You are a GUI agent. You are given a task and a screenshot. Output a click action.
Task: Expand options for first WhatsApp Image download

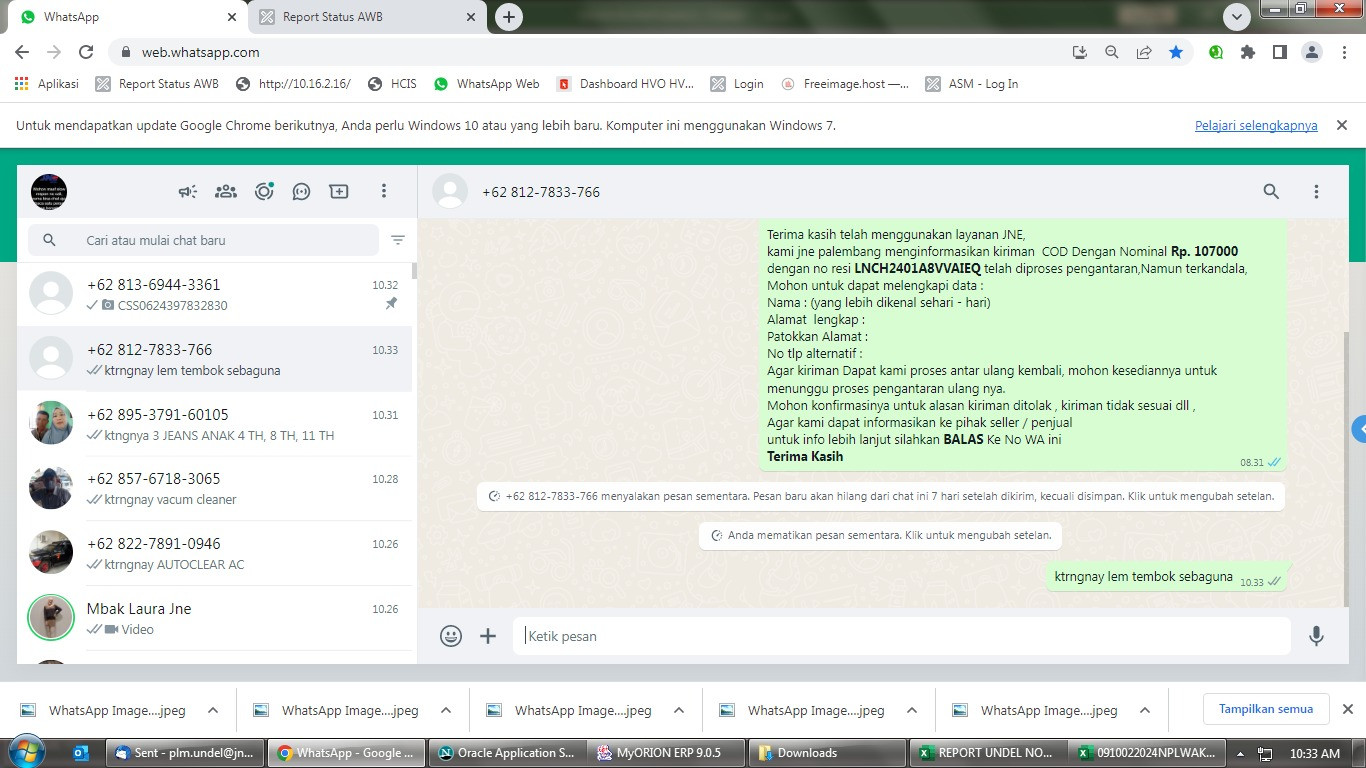[213, 710]
